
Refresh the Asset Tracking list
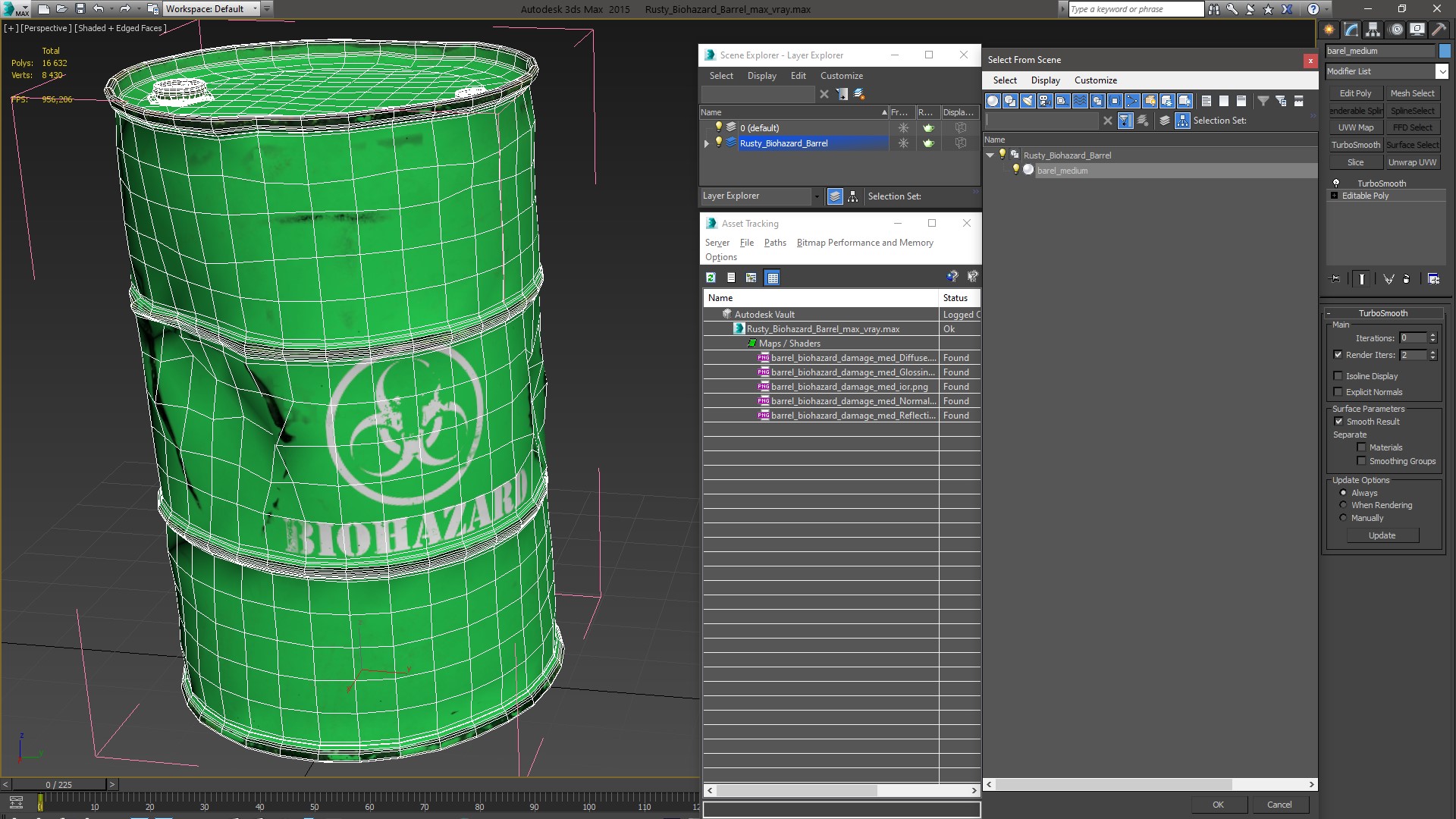tap(711, 278)
